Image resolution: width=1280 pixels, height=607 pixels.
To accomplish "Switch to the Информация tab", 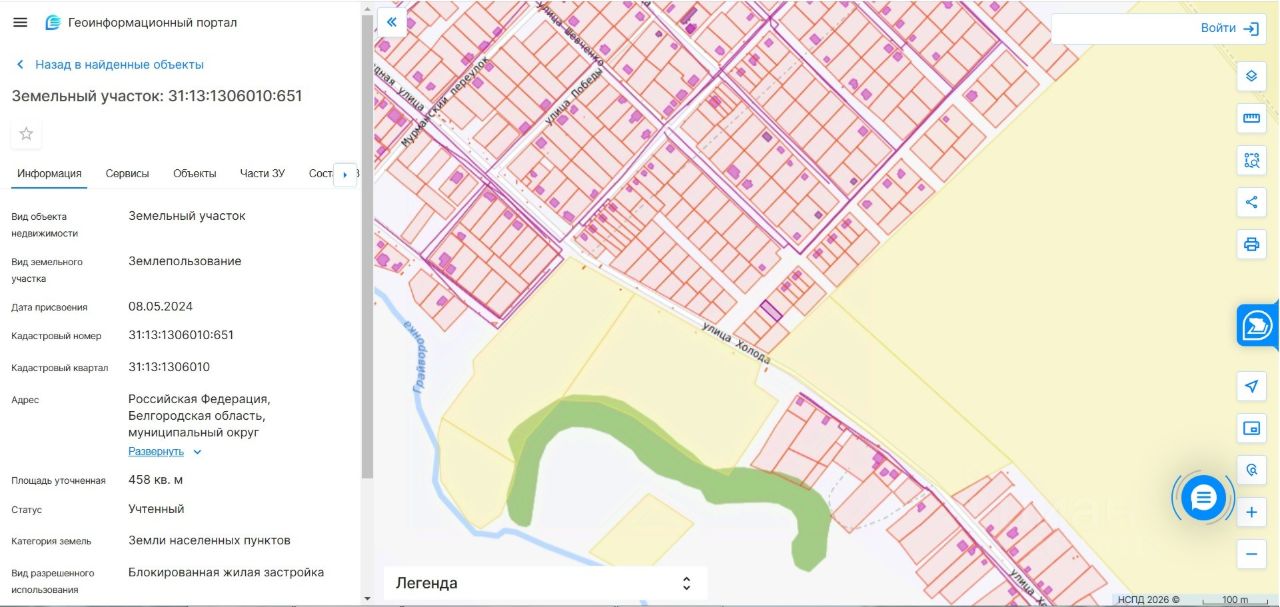I will coord(49,173).
